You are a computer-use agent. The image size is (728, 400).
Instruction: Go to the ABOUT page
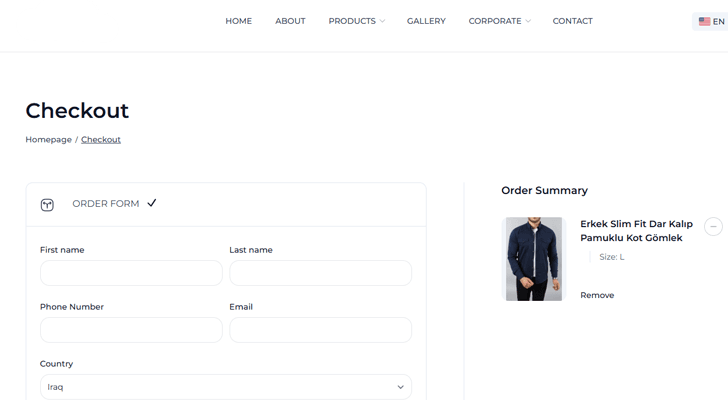[290, 21]
